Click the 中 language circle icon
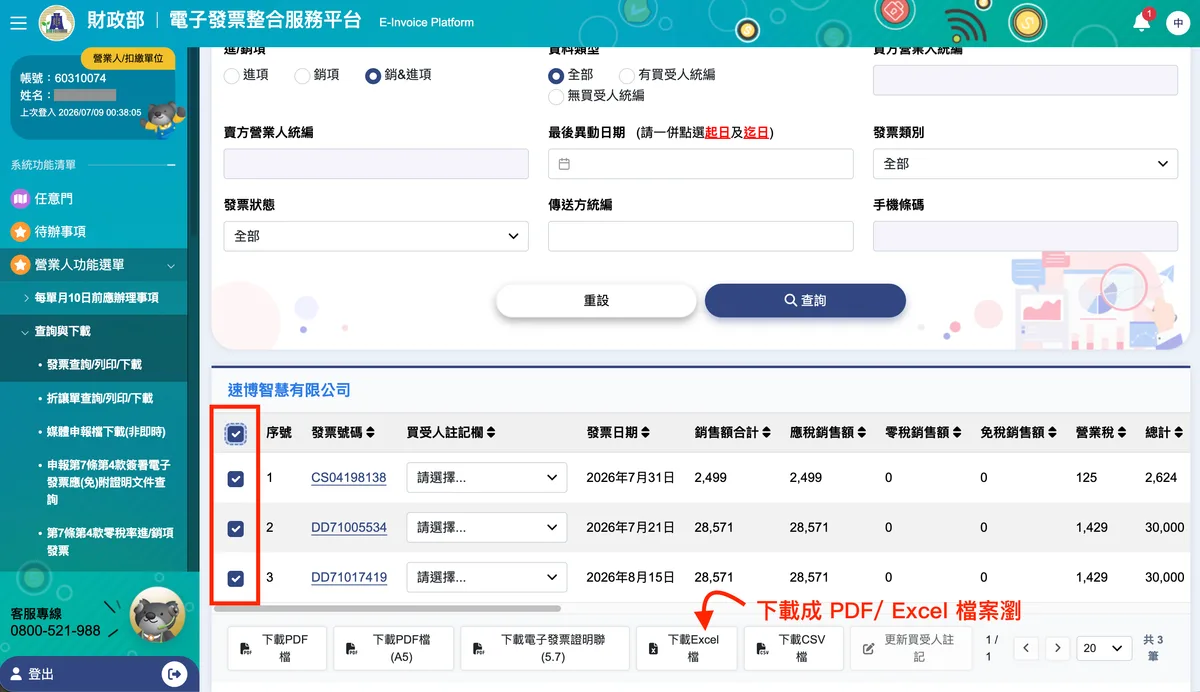Viewport: 1200px width, 692px height. click(1177, 23)
